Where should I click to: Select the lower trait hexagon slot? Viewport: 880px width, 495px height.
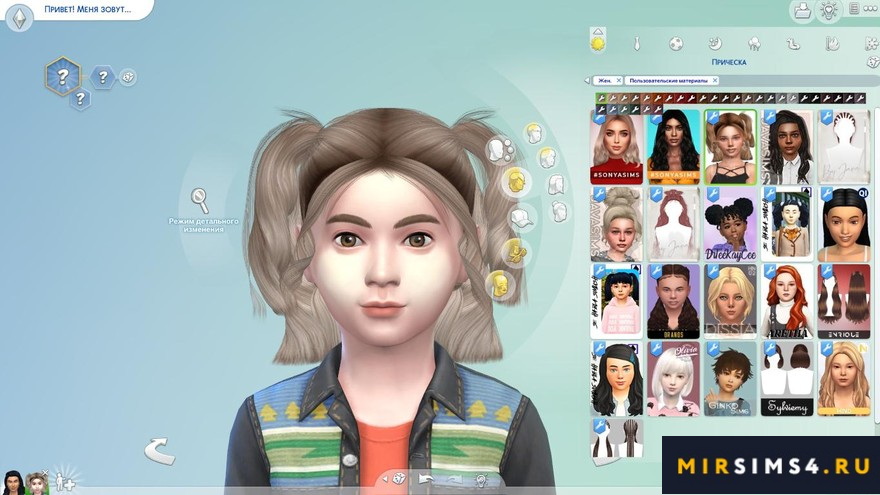click(x=80, y=99)
